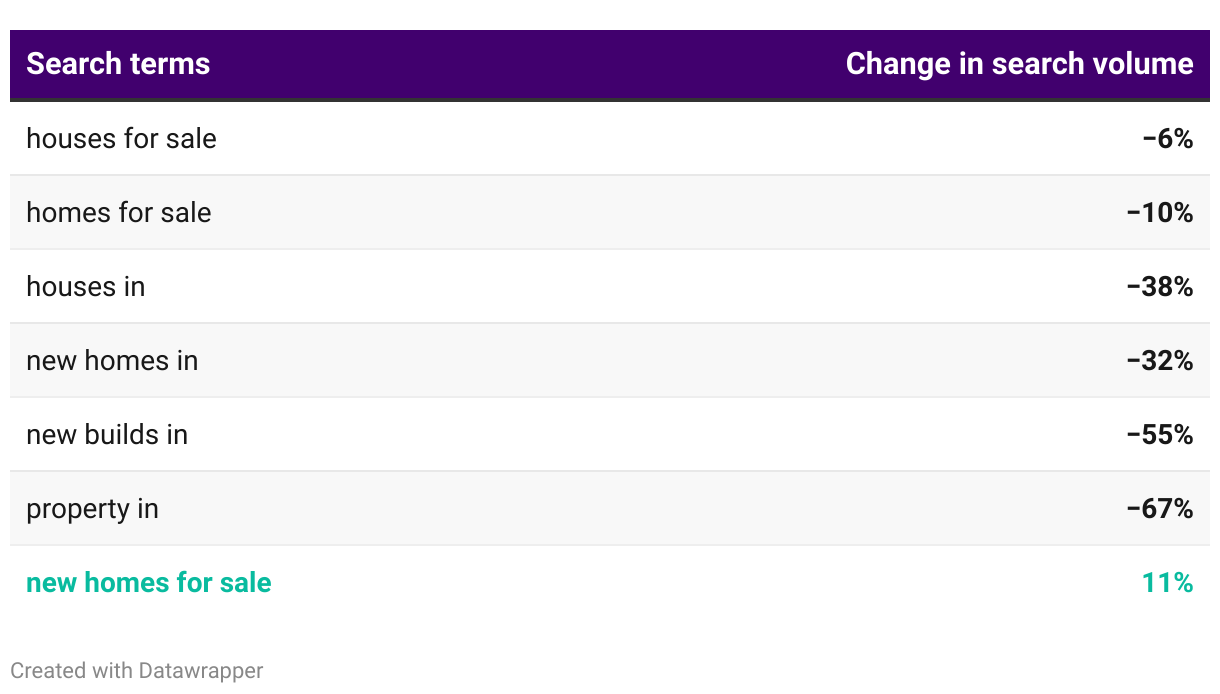This screenshot has height=694, width=1220.
Task: Select the new homes in row label
Action: coord(112,360)
